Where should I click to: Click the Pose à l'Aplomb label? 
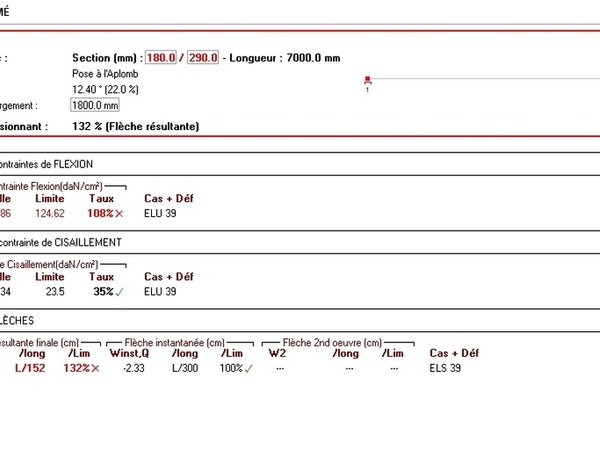pyautogui.click(x=107, y=74)
